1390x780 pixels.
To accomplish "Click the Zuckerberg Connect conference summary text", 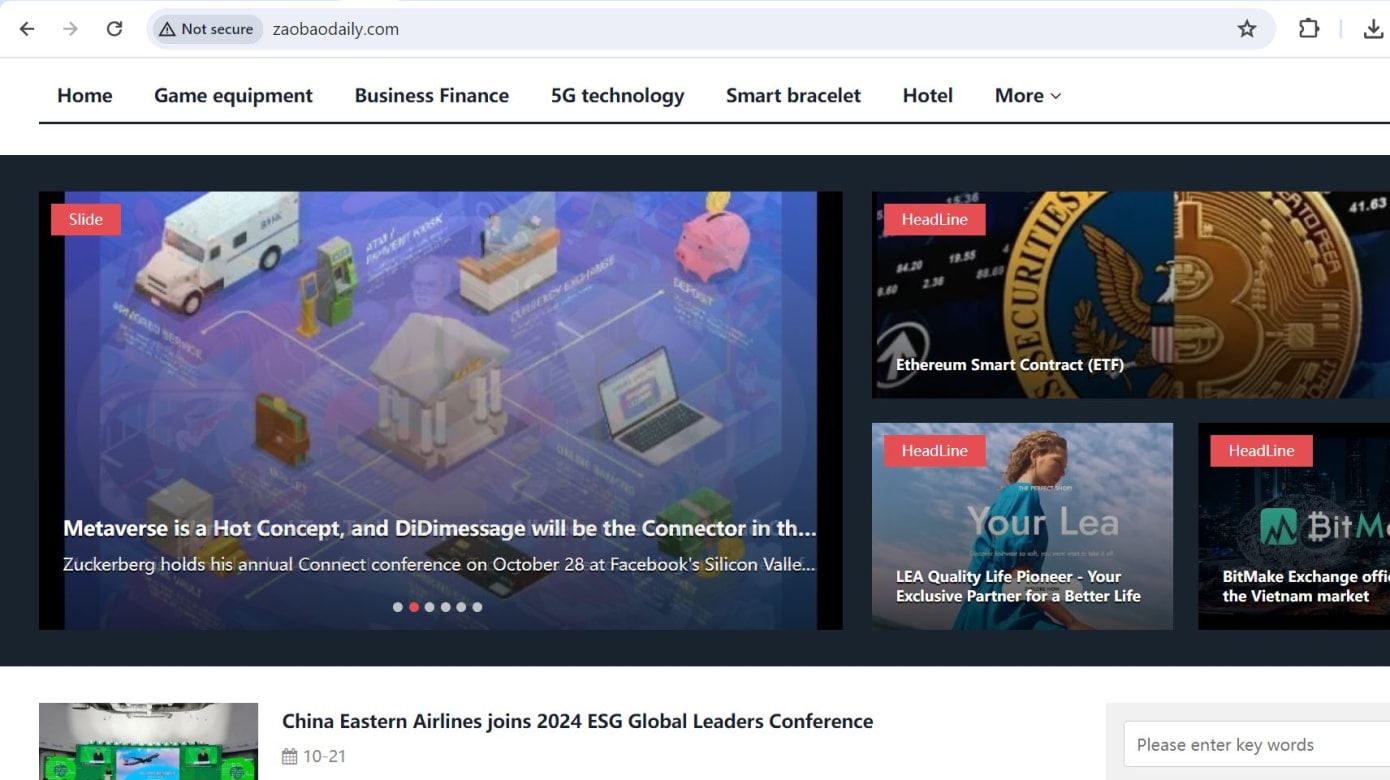I will tap(440, 564).
